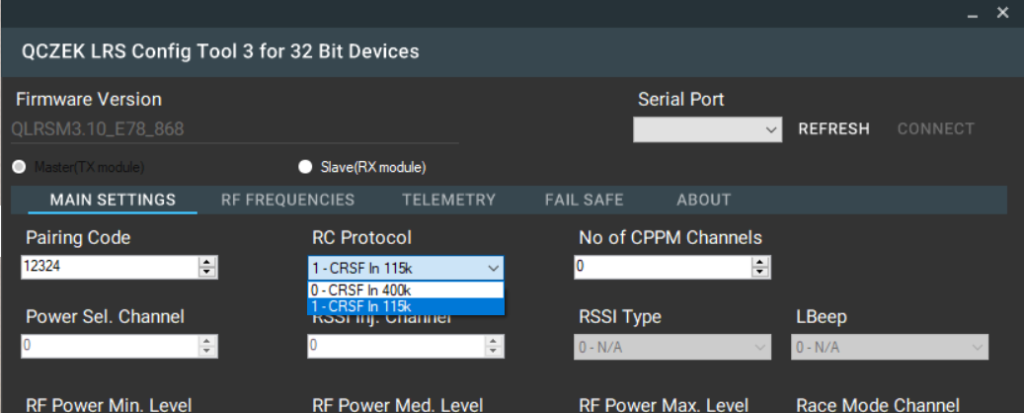Decrease the Pairing Code value by one
1024x413 pixels.
point(207,273)
